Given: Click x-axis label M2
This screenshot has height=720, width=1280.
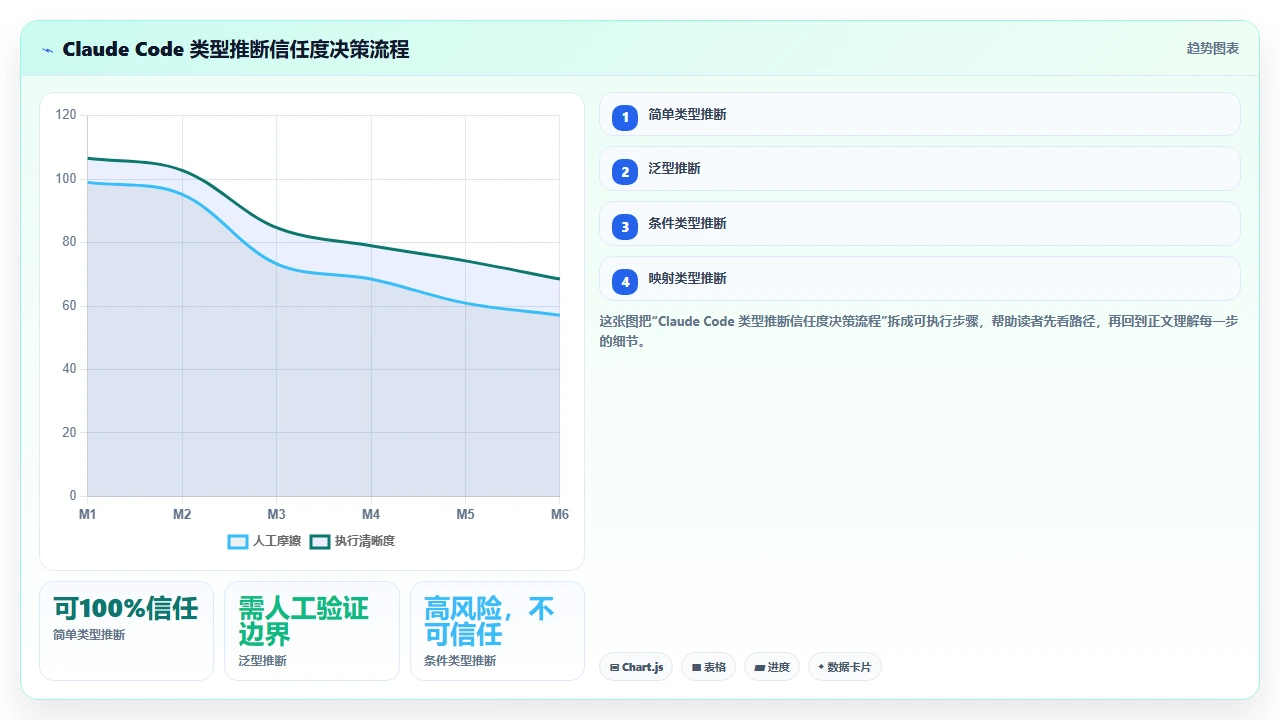Looking at the screenshot, I should pyautogui.click(x=182, y=514).
